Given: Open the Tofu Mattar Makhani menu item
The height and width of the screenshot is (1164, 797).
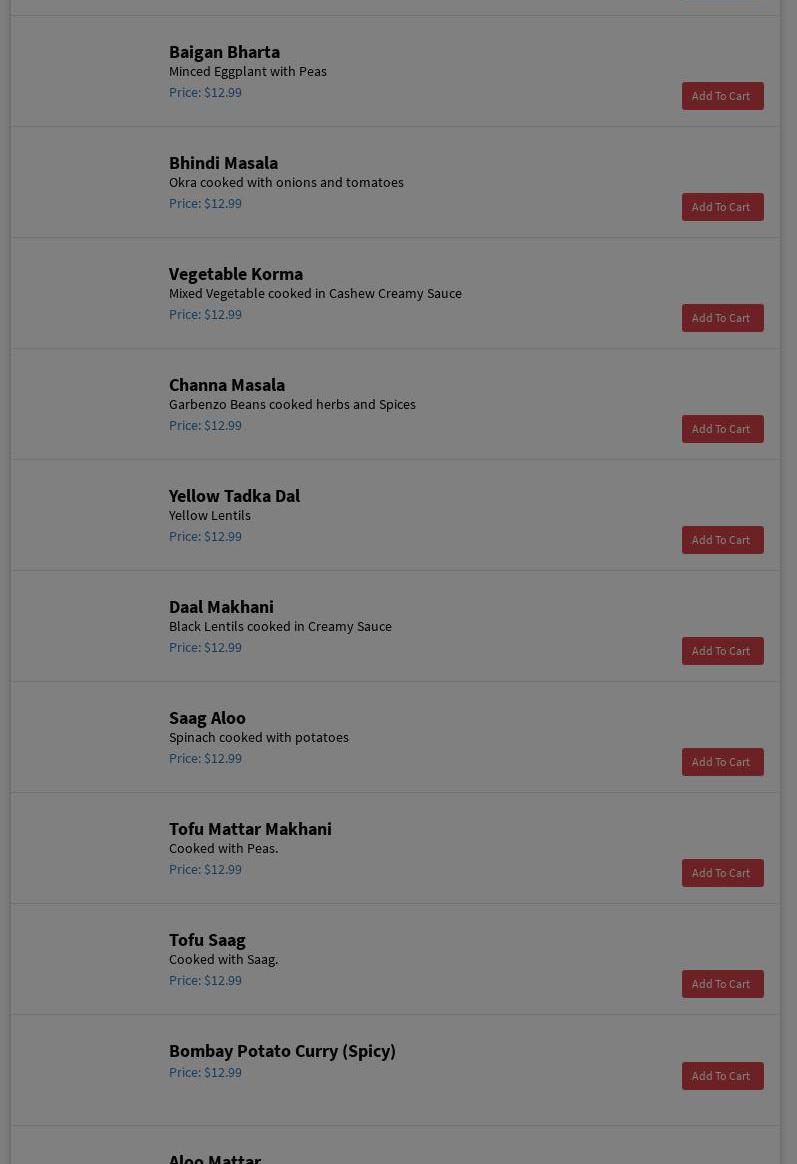Looking at the screenshot, I should tap(250, 829).
